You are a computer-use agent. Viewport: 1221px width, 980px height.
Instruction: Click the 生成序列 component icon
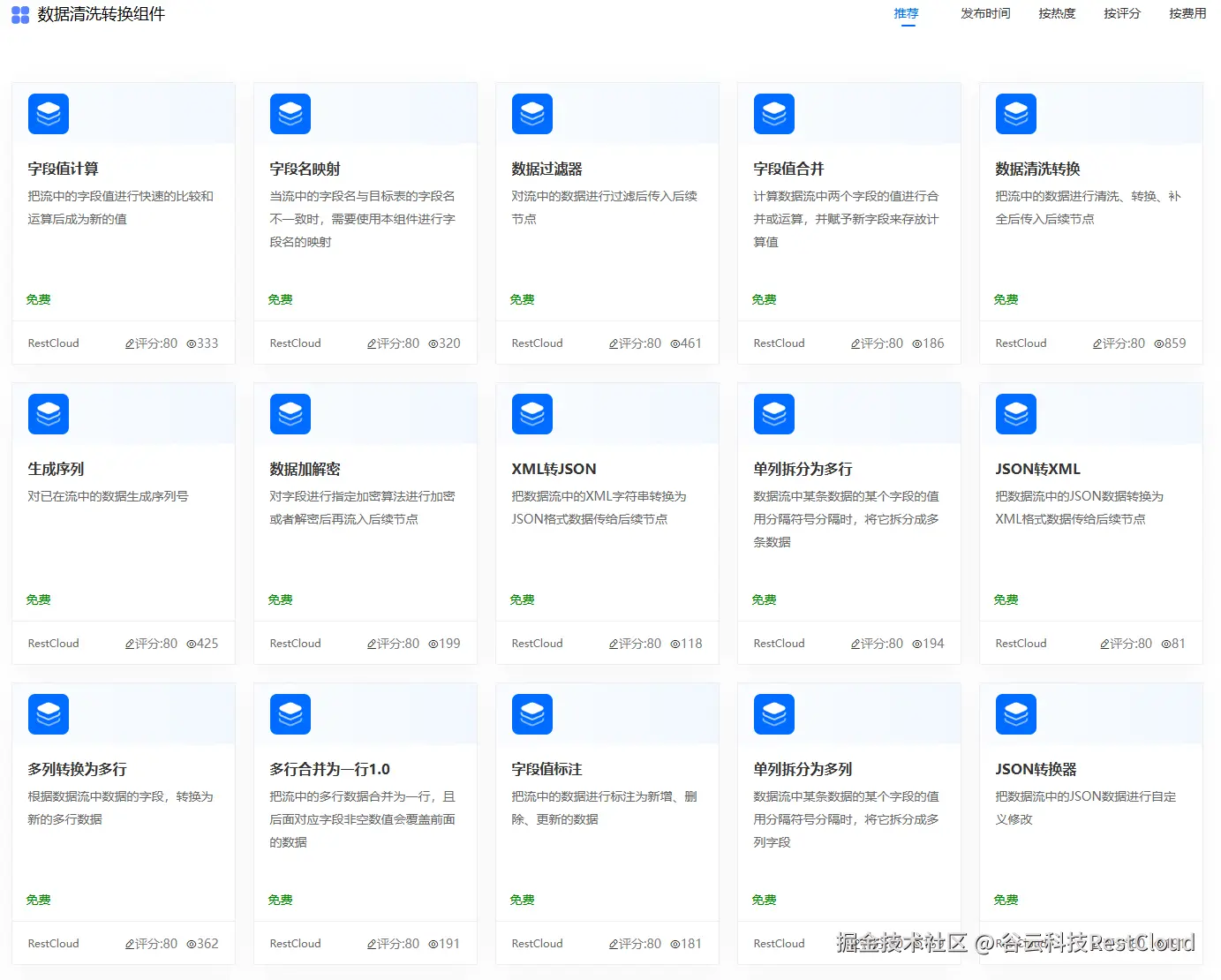click(48, 413)
